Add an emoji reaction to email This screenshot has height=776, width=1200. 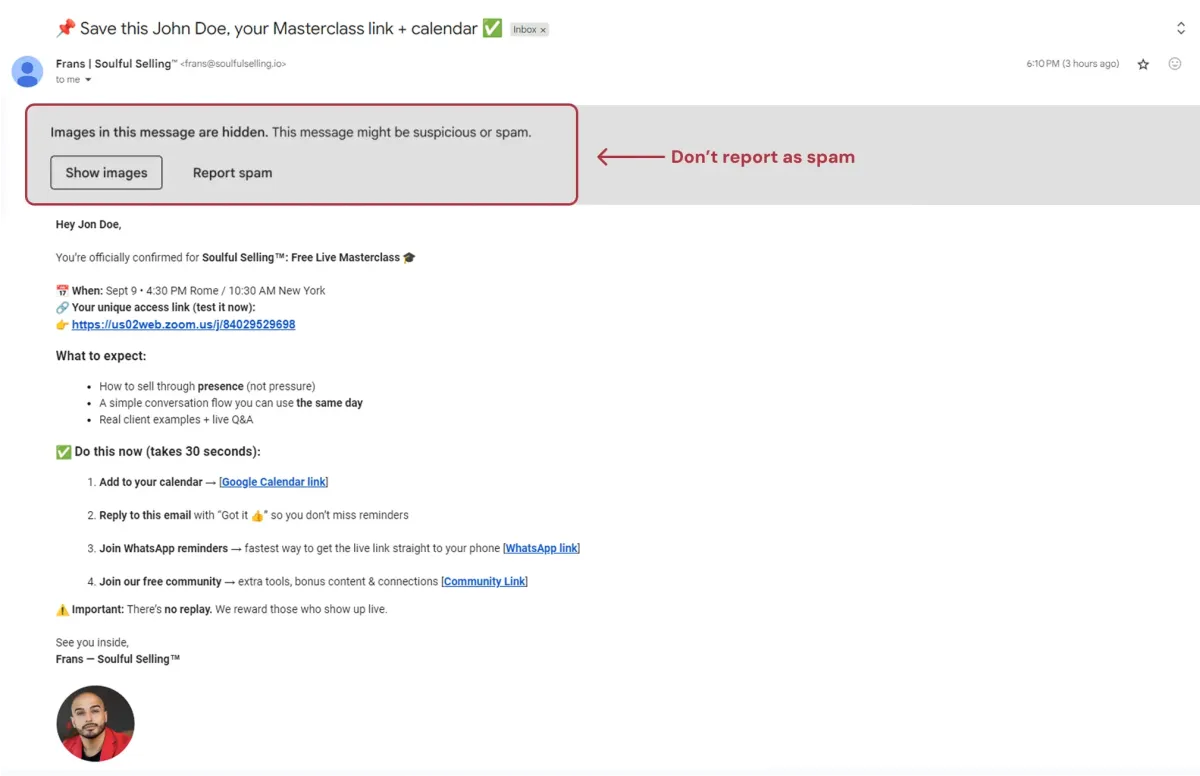pos(1175,64)
